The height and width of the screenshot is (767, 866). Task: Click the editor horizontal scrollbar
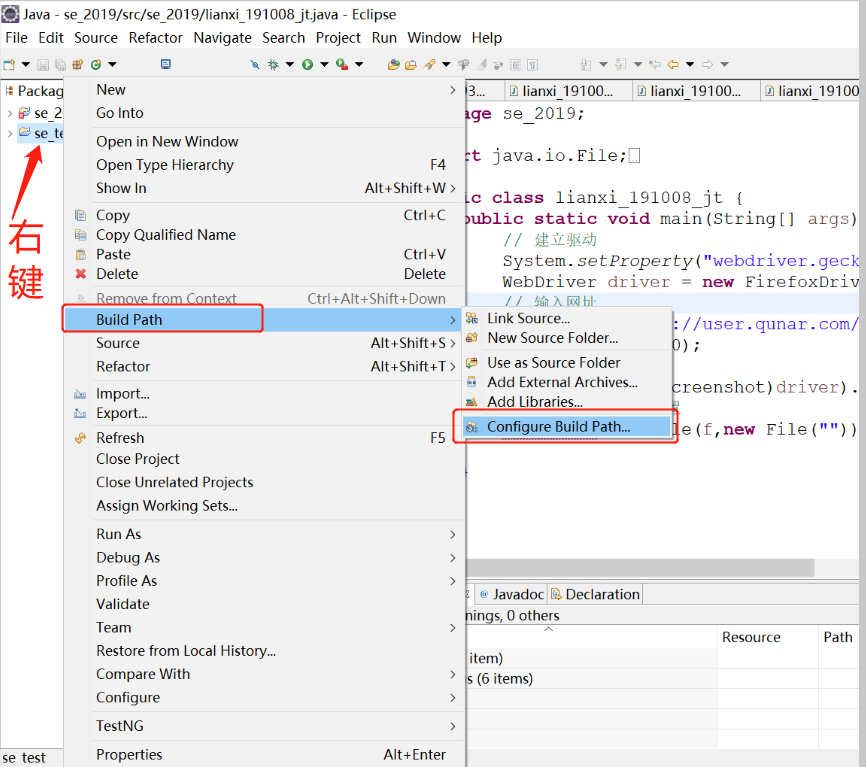pyautogui.click(x=640, y=567)
